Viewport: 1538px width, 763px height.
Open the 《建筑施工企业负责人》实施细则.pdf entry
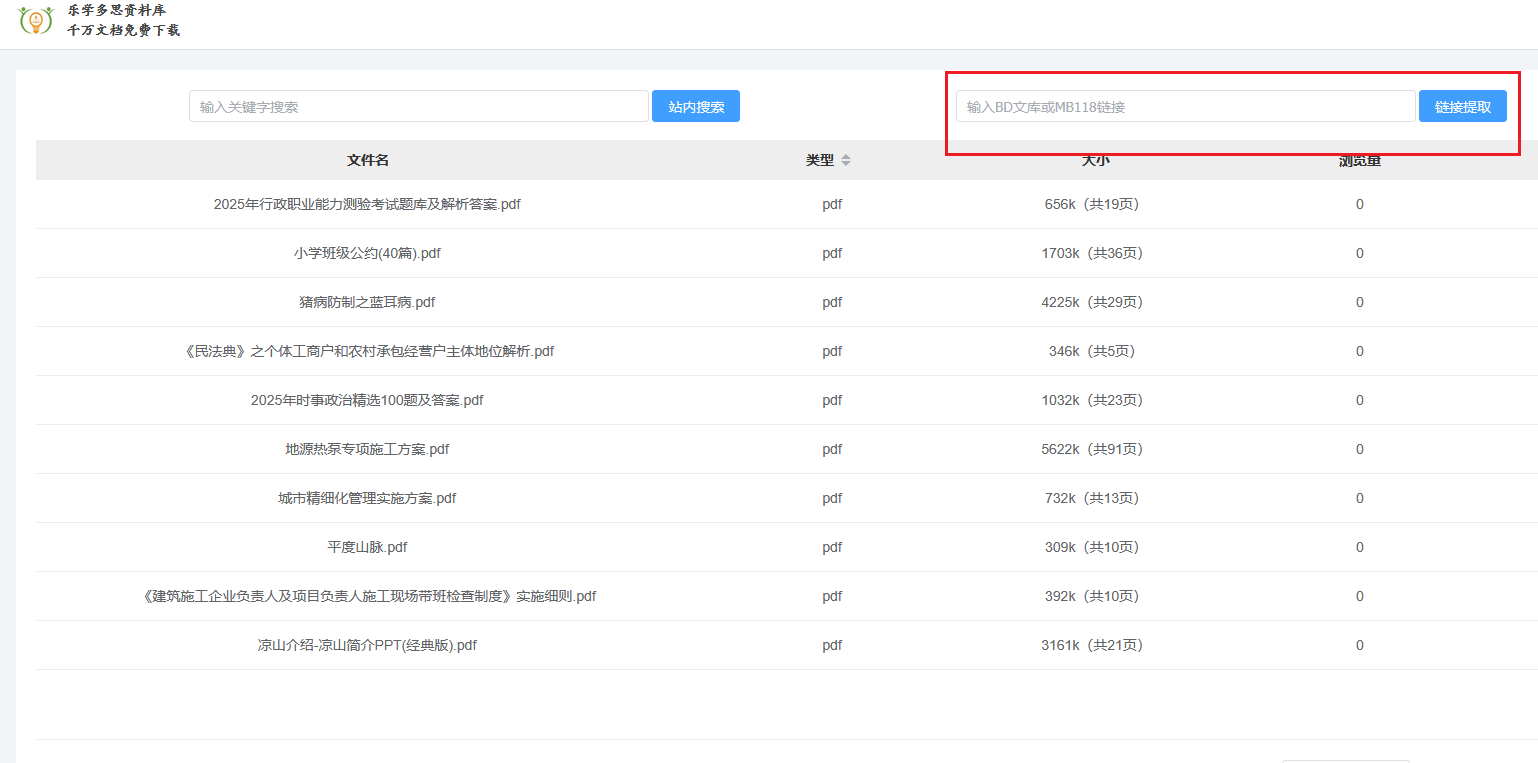(x=369, y=597)
